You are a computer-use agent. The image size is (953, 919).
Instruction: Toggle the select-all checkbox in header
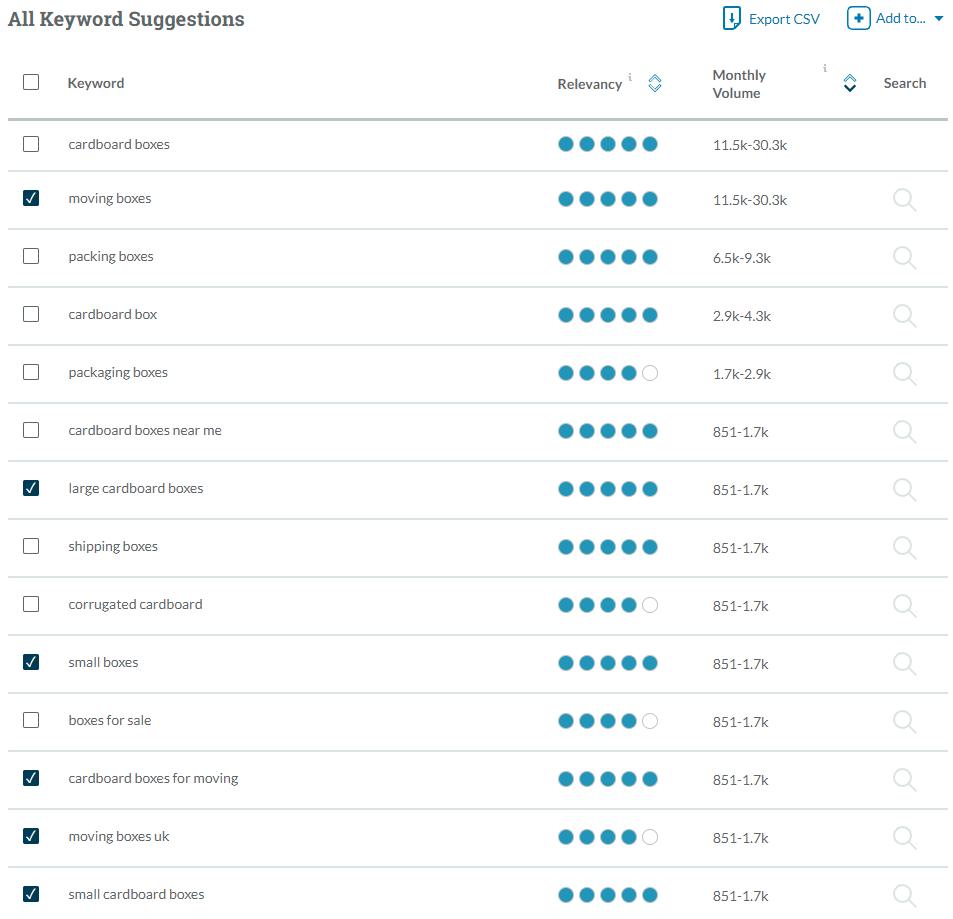[31, 82]
